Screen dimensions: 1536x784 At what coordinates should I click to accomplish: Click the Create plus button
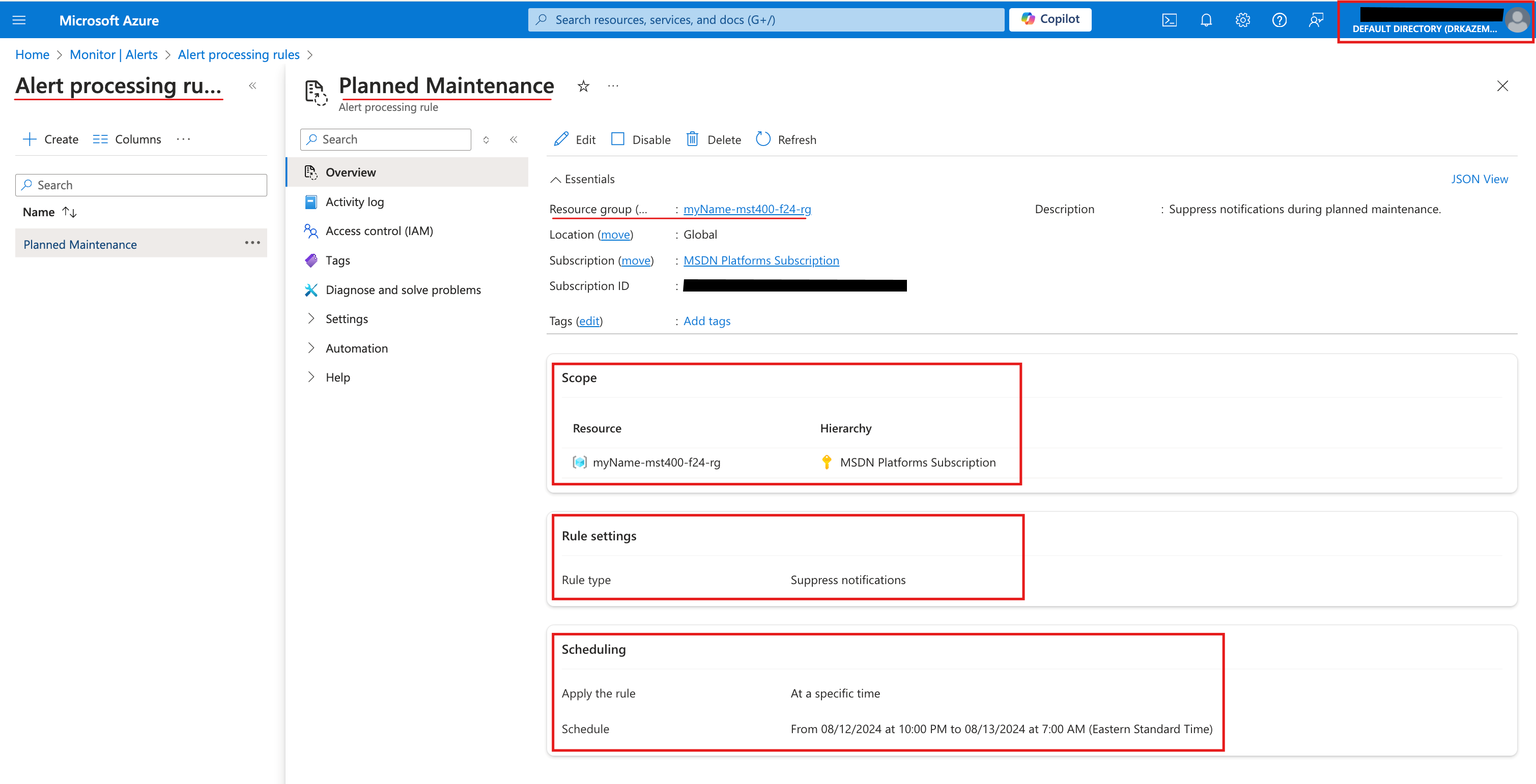click(x=51, y=139)
